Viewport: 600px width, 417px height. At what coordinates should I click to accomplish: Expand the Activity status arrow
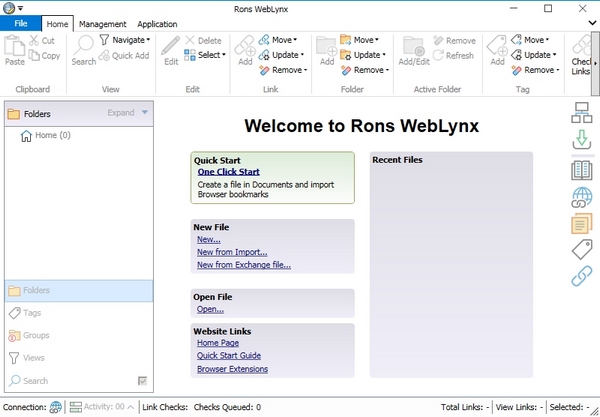(130, 407)
